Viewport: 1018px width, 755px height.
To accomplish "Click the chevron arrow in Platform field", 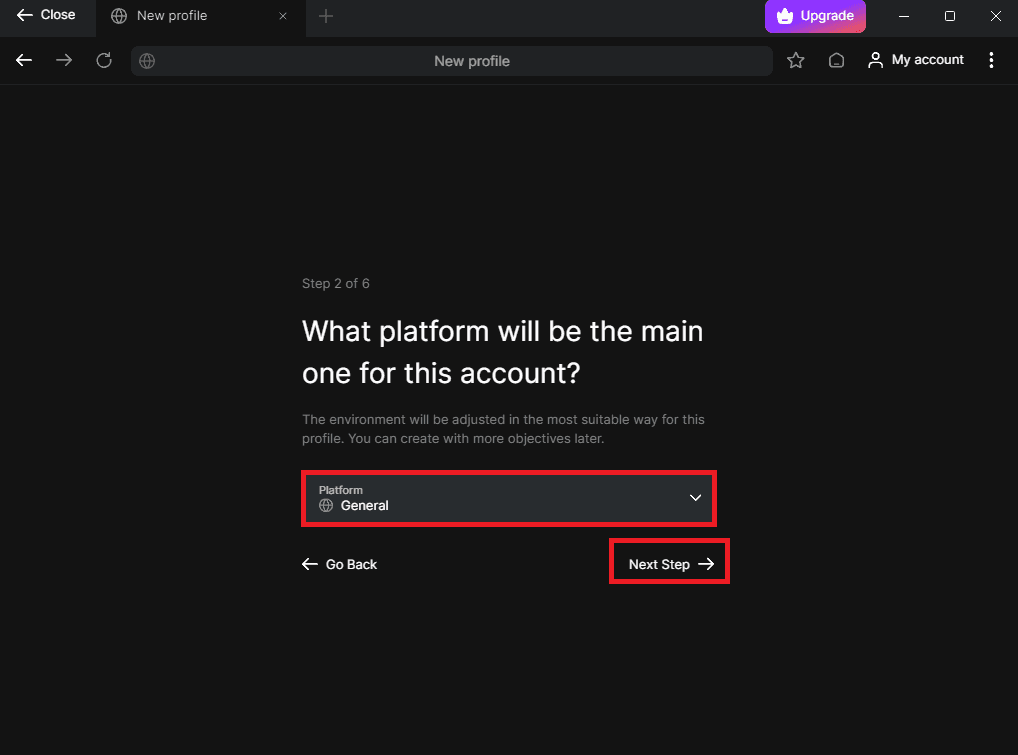I will 695,498.
